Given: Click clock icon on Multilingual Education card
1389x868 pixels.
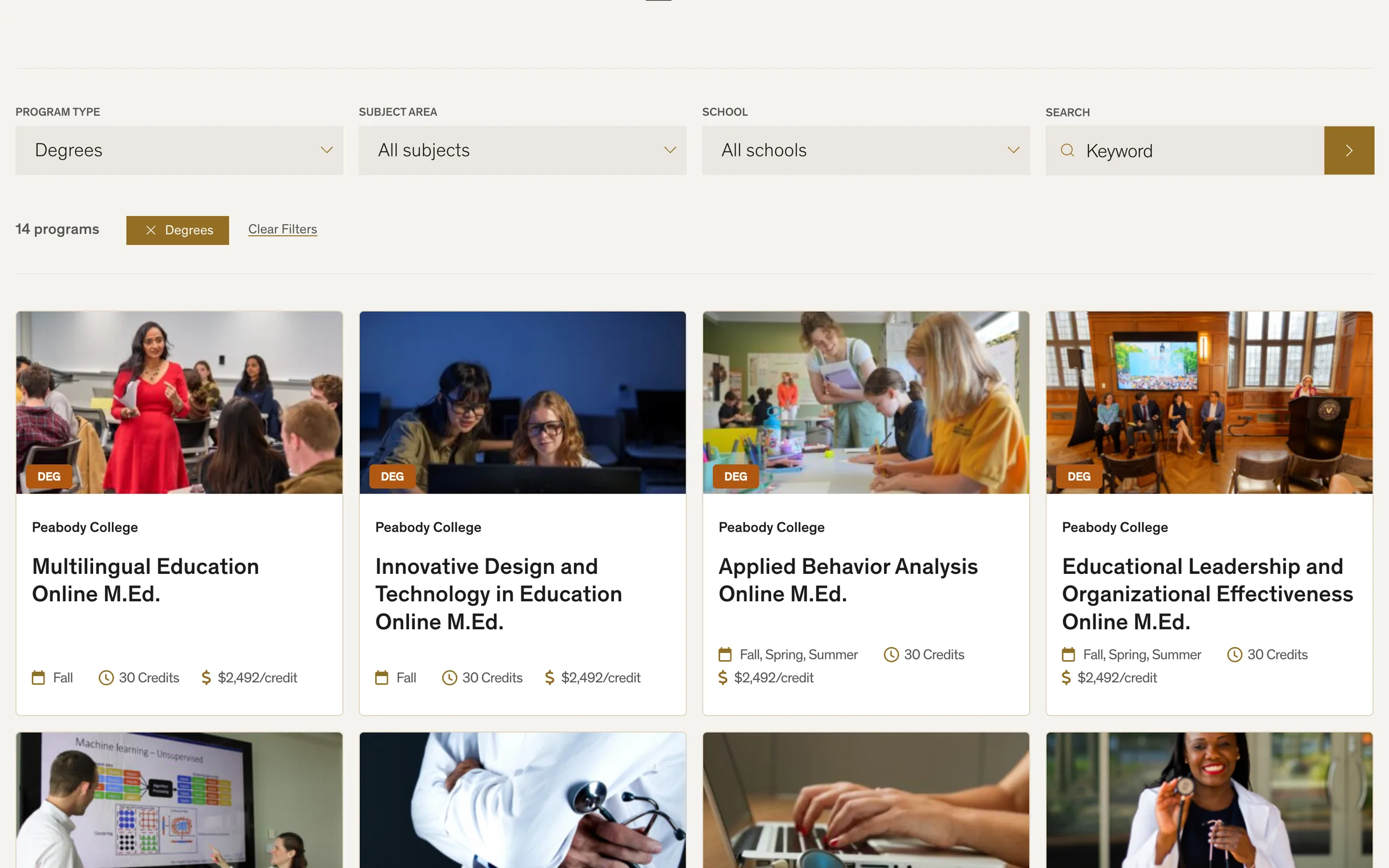Looking at the screenshot, I should click(106, 678).
